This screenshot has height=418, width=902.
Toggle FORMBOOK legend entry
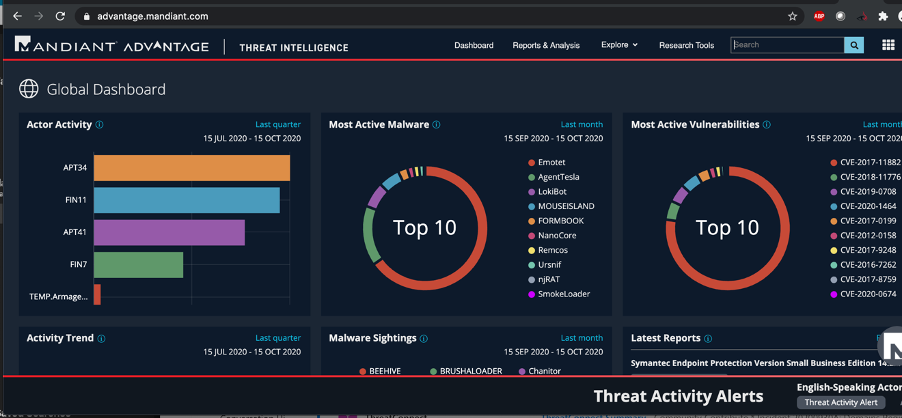tap(555, 221)
